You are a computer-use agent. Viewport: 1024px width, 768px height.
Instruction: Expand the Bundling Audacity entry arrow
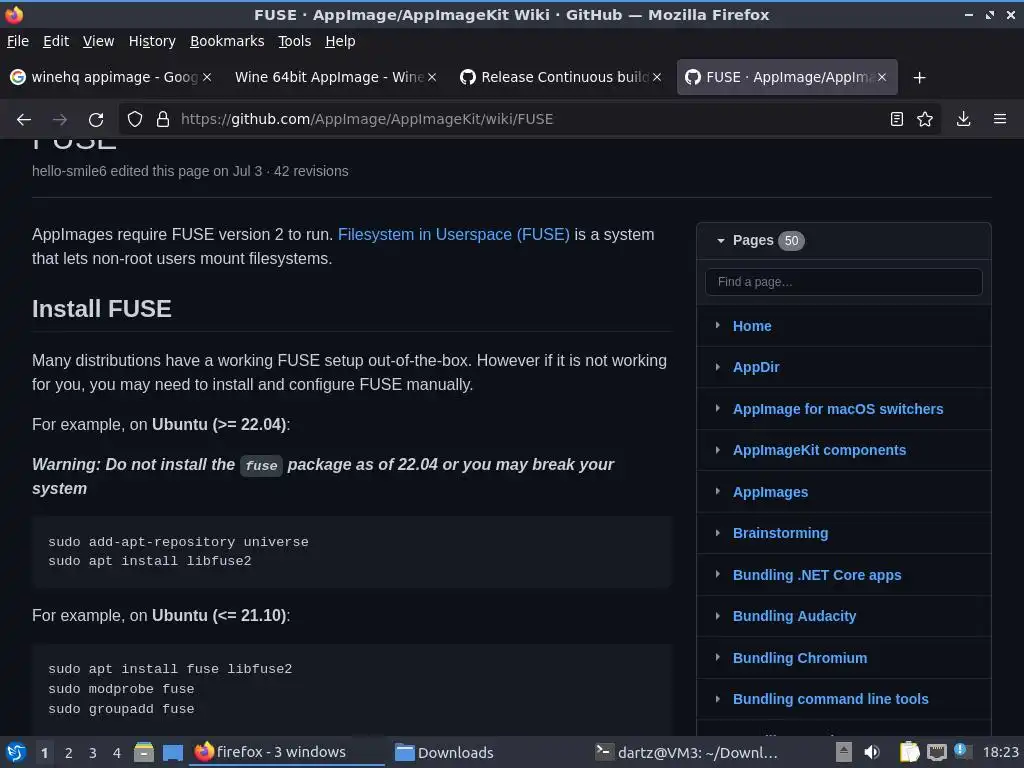click(718, 616)
